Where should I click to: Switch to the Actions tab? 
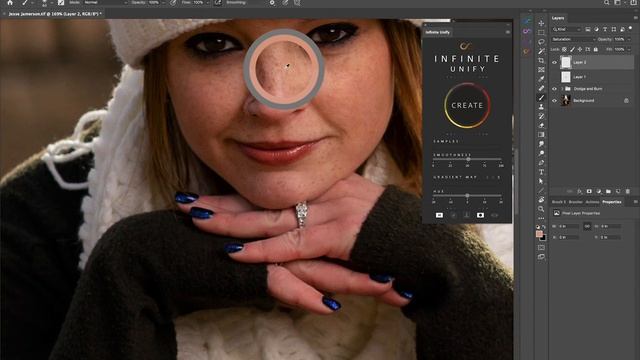(592, 202)
